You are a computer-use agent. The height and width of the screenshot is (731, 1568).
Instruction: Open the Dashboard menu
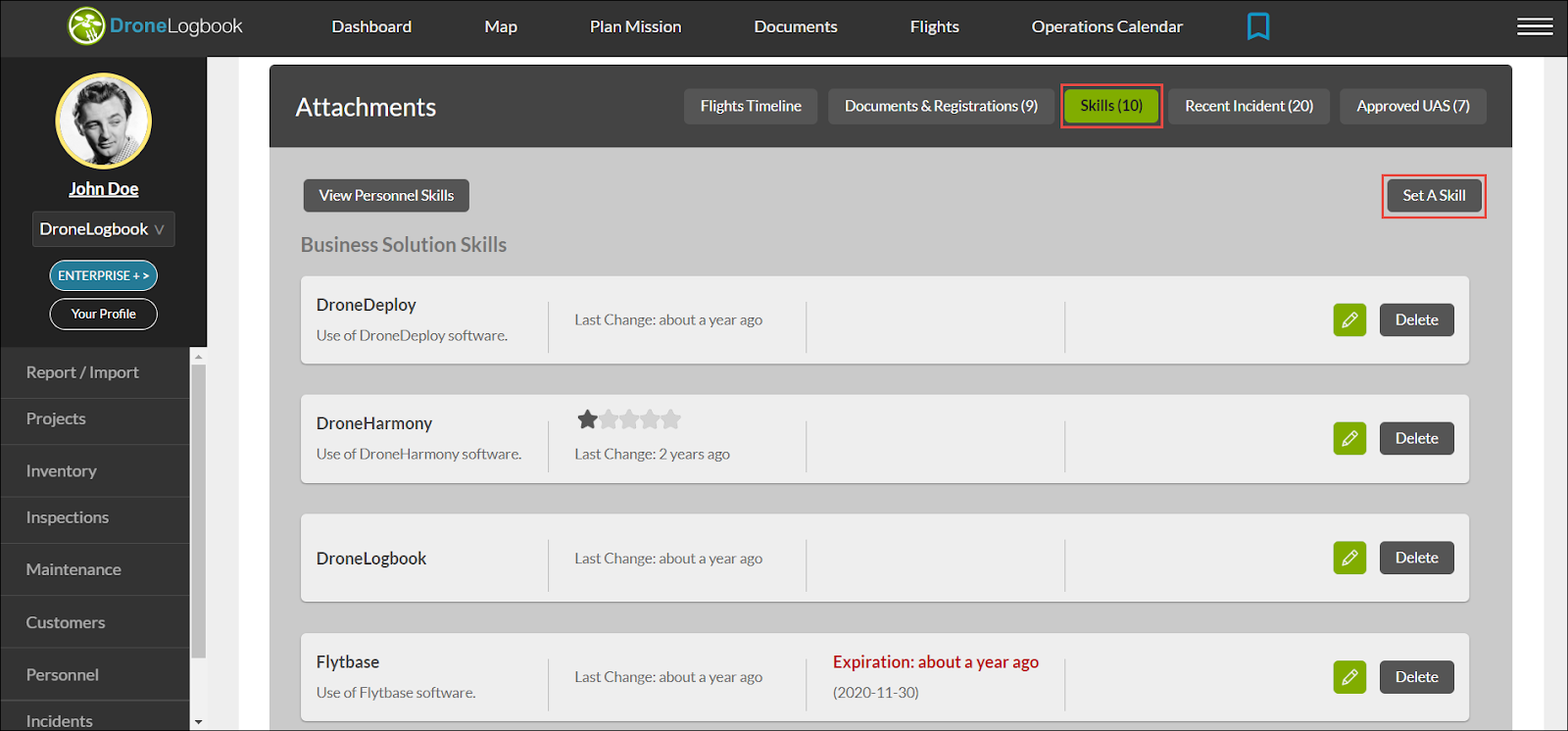click(x=371, y=26)
